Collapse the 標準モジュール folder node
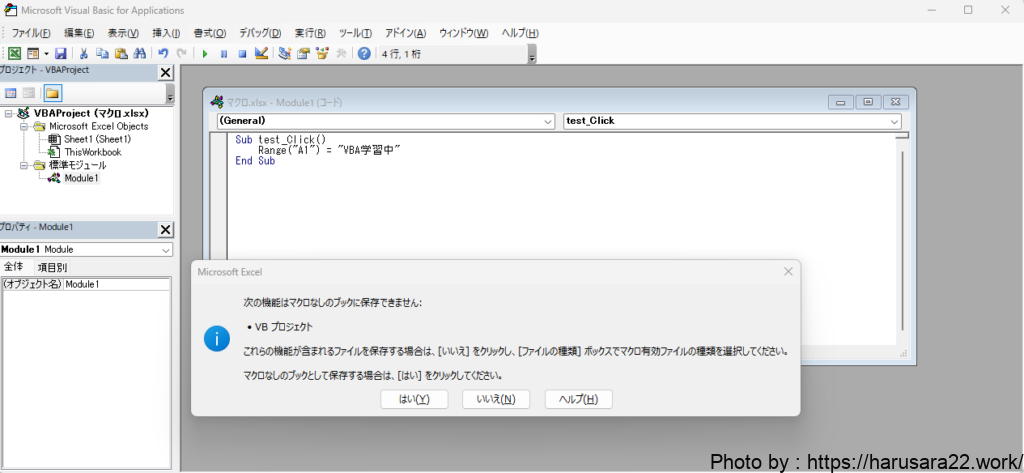This screenshot has width=1024, height=473. 24,165
